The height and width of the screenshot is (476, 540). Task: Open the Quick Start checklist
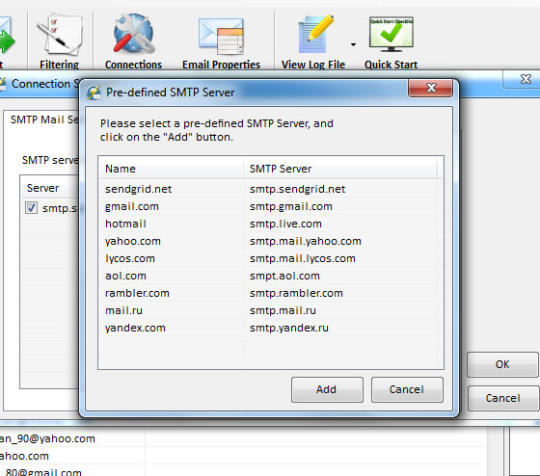[x=391, y=41]
